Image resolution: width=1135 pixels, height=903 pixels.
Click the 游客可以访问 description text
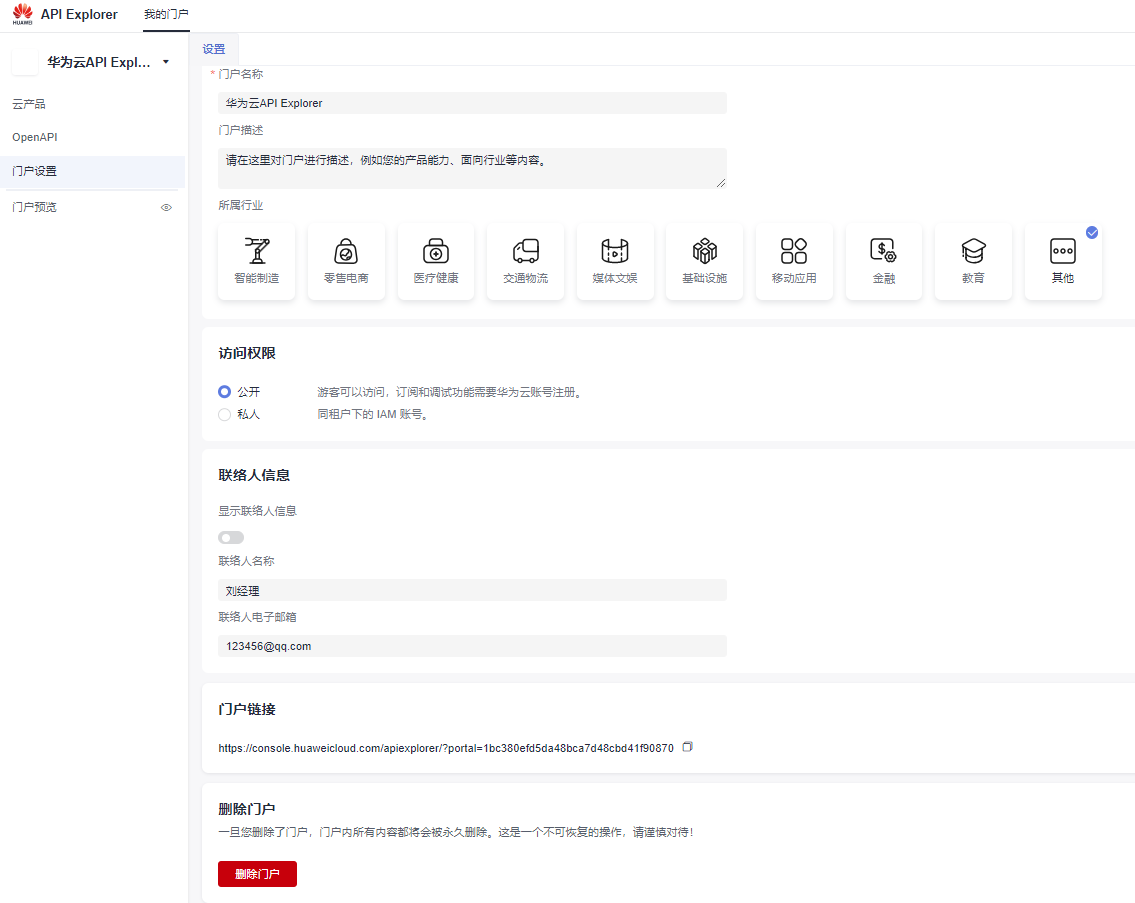point(450,392)
